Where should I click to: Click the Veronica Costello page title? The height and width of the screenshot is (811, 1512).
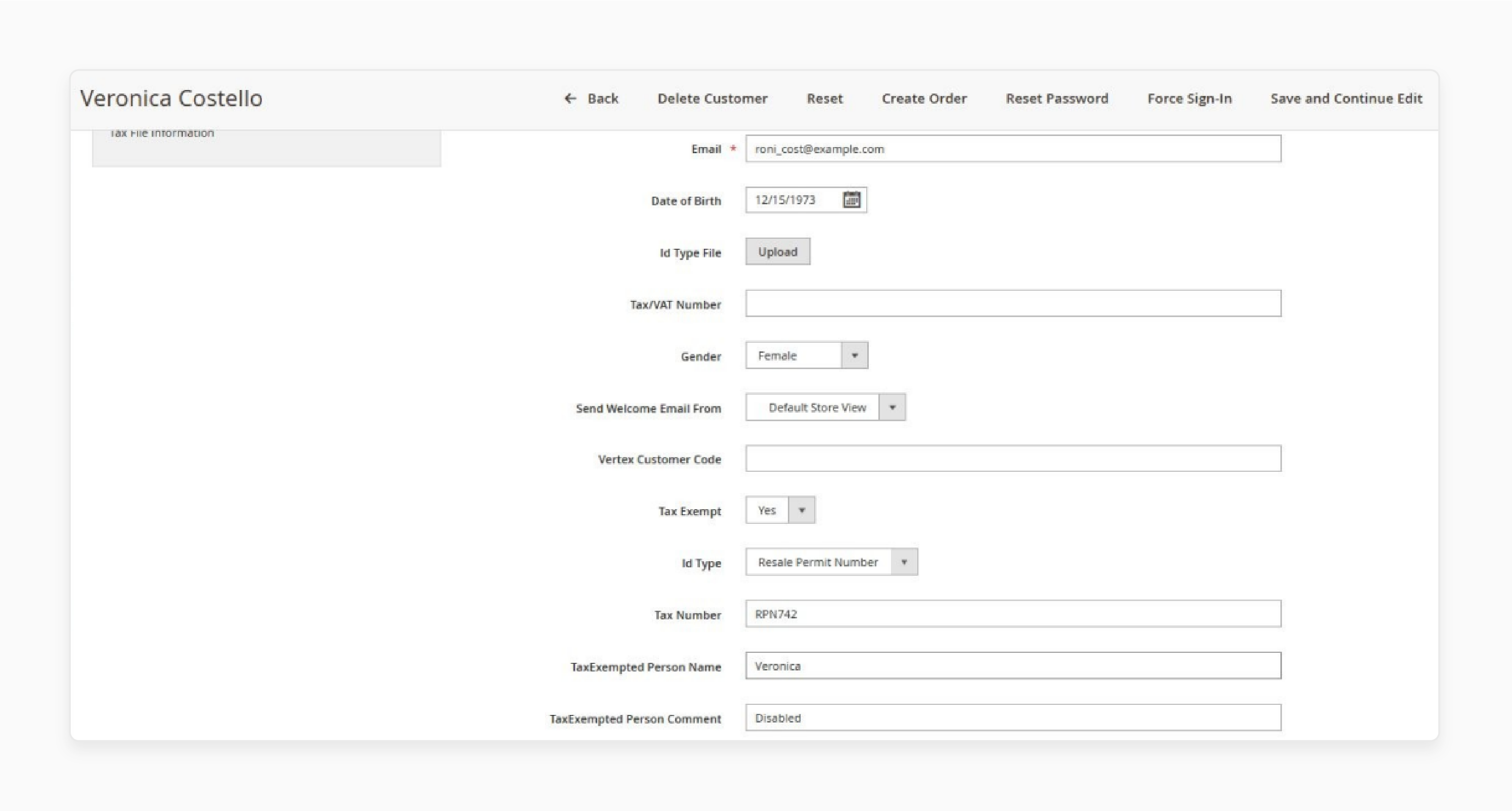(x=171, y=98)
